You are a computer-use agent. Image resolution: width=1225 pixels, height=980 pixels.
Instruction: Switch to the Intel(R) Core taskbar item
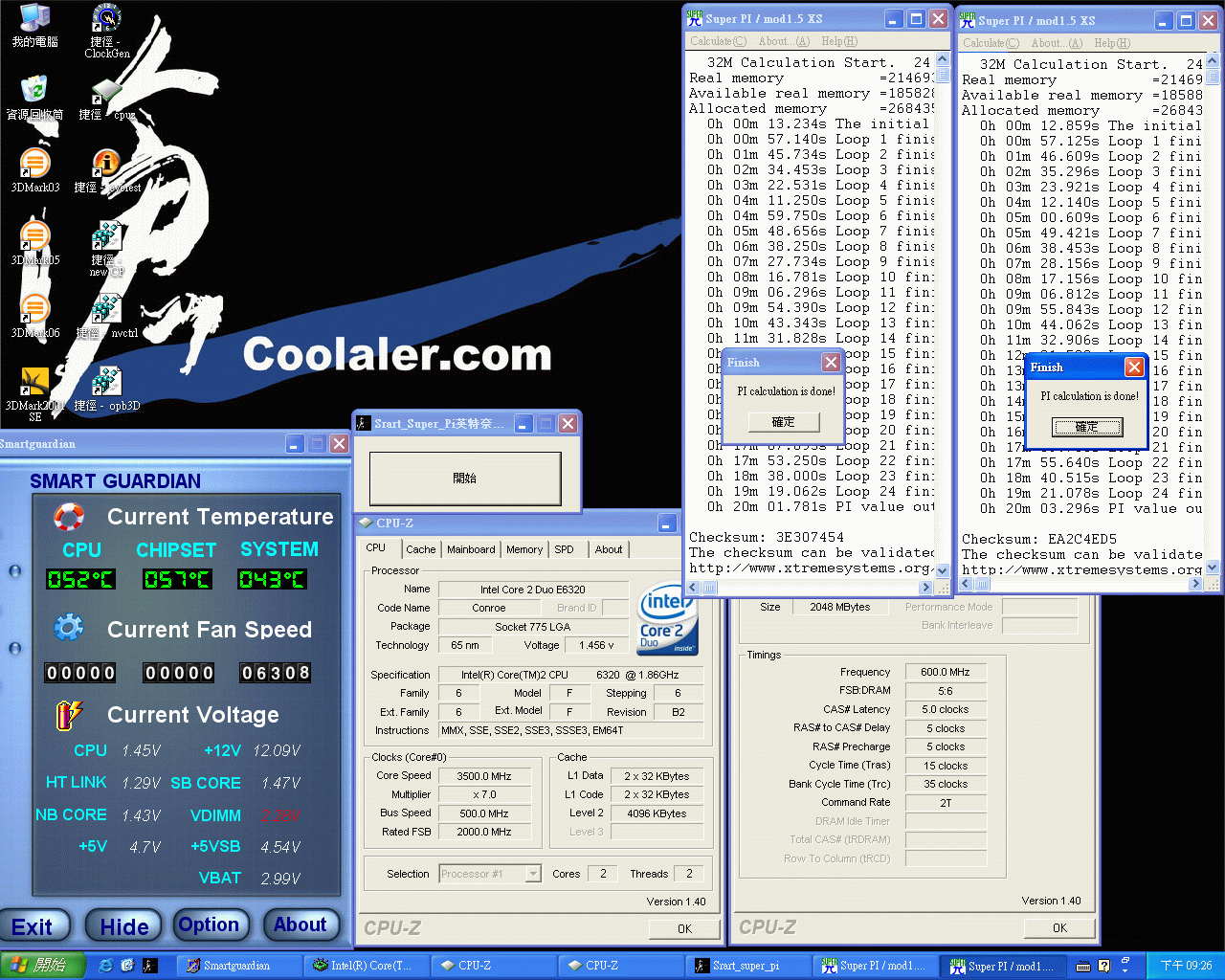click(x=367, y=966)
